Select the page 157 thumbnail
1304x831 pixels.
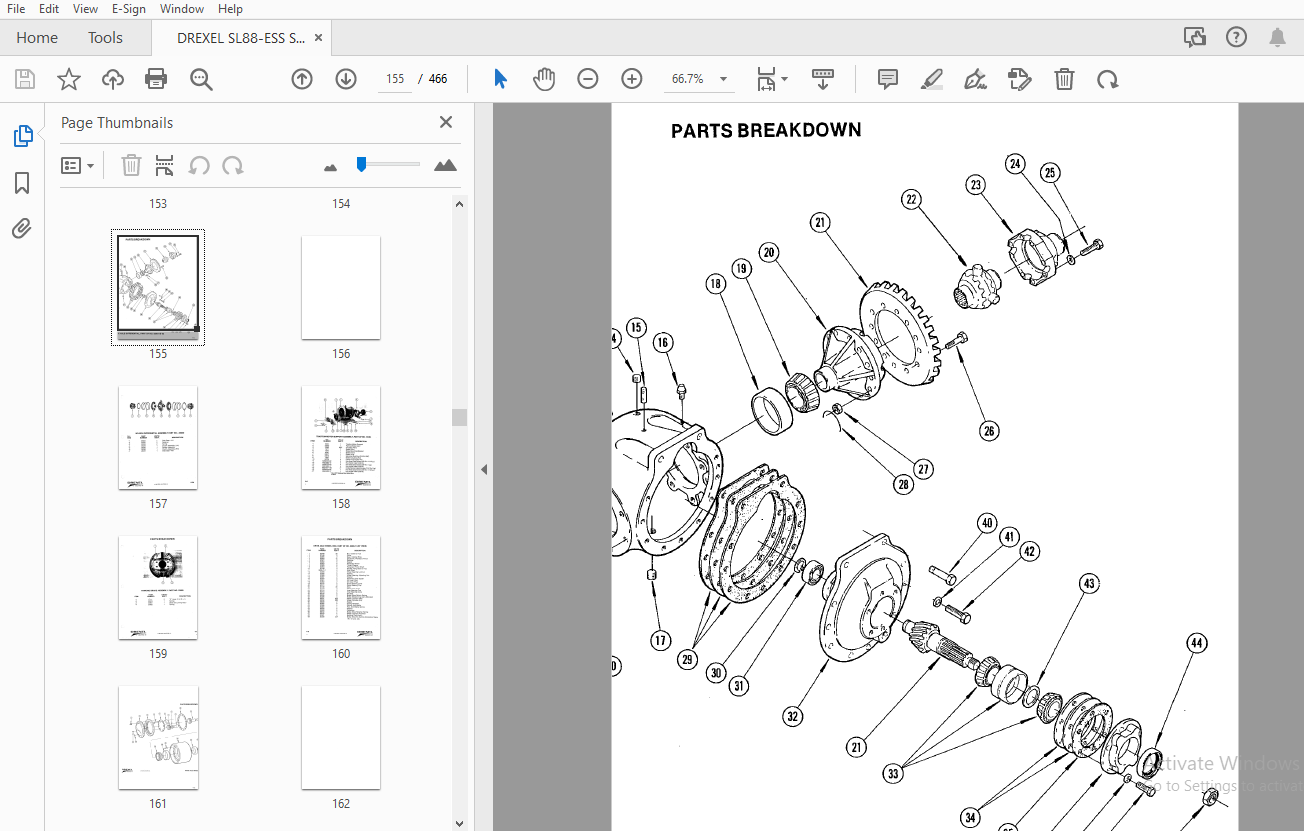click(x=158, y=438)
